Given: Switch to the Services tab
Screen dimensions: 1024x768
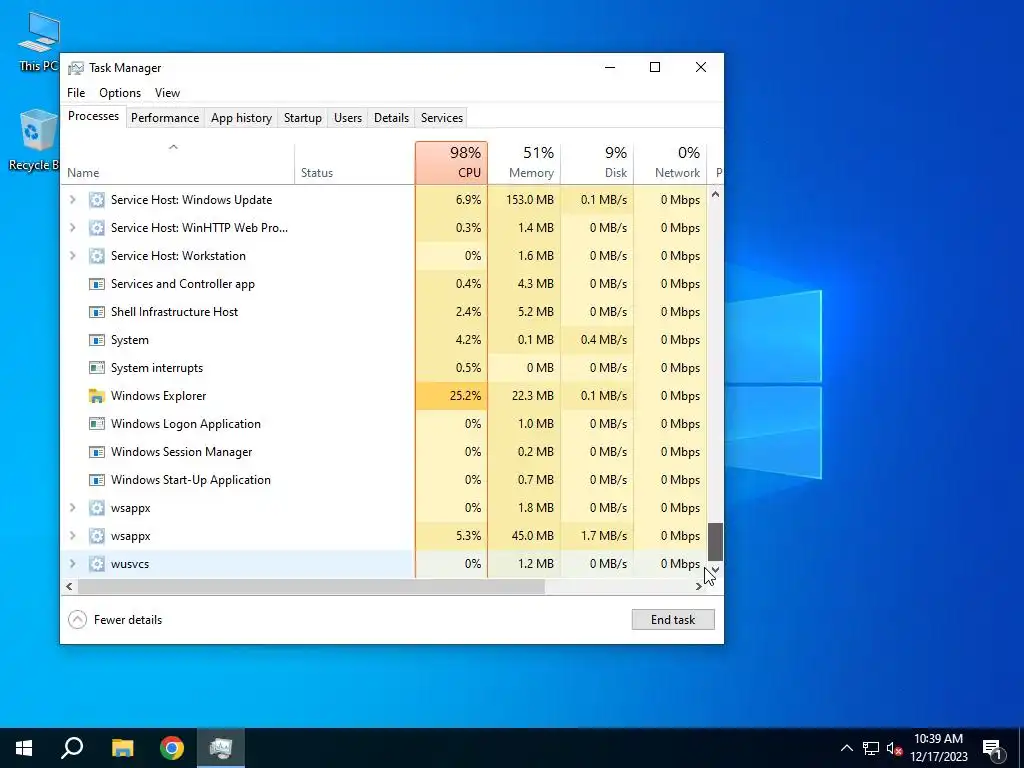Looking at the screenshot, I should (441, 118).
